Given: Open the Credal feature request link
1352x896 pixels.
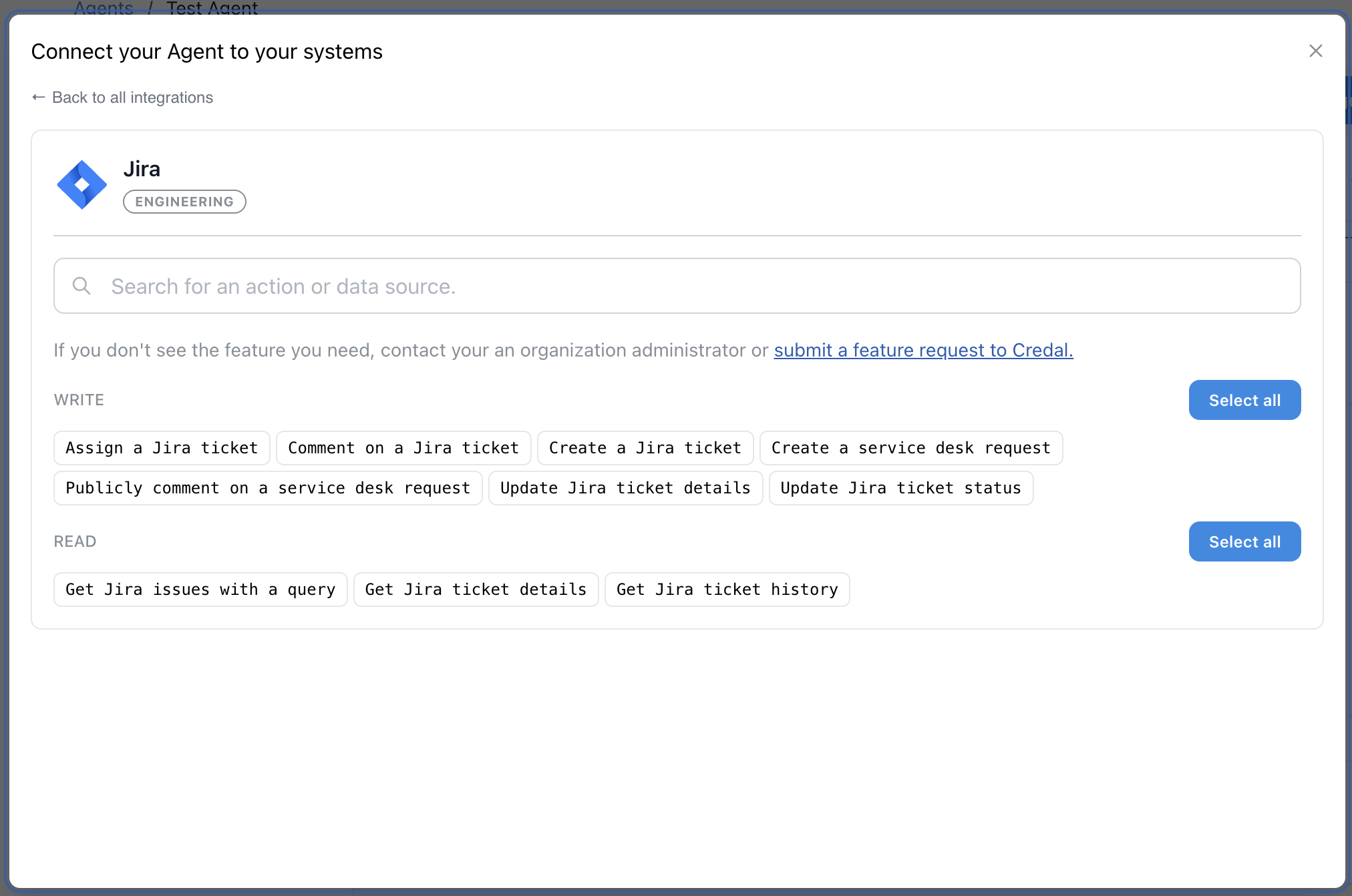Looking at the screenshot, I should pyautogui.click(x=923, y=351).
